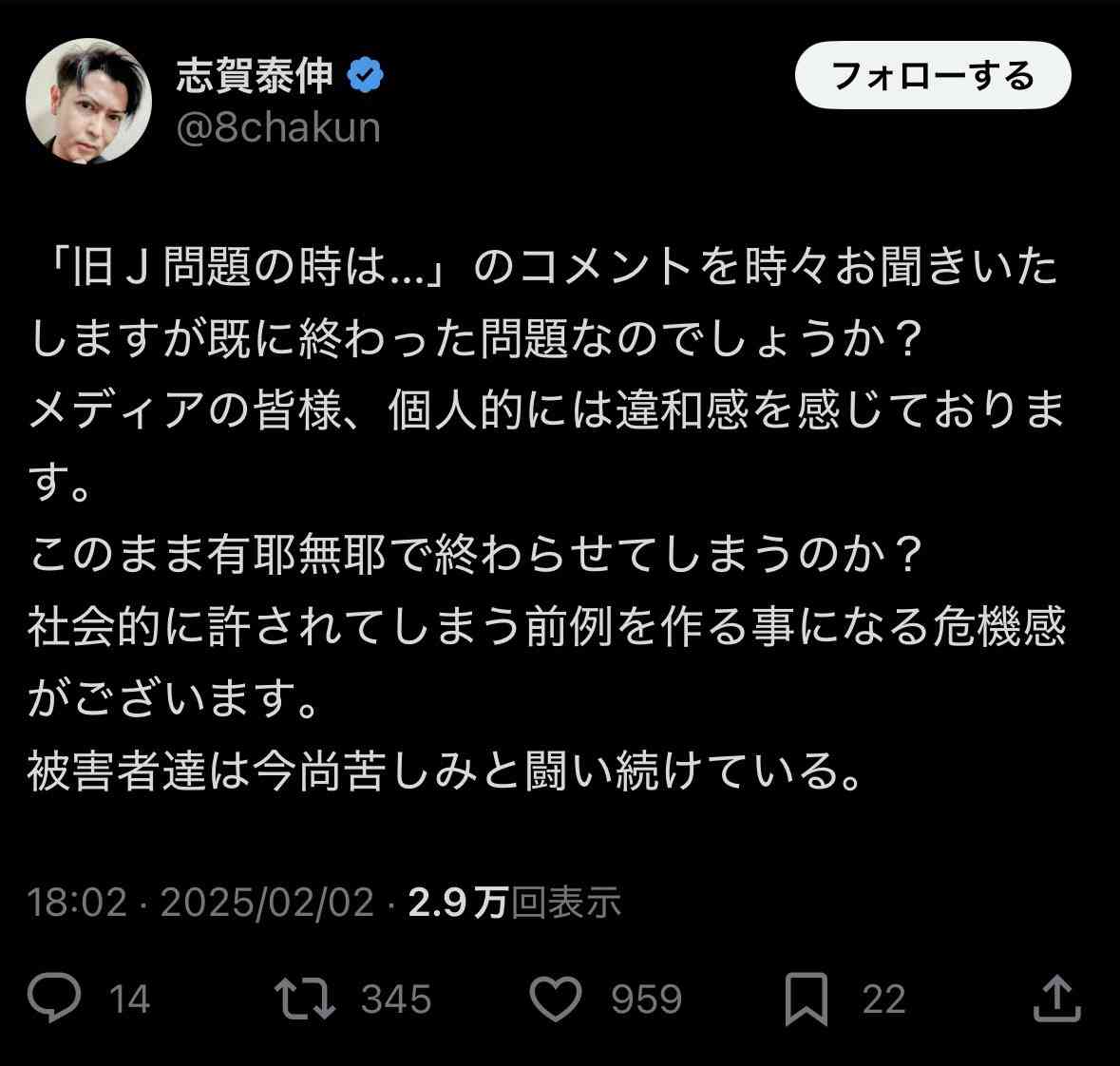Click the display name 志賀泰伸
This screenshot has width=1120, height=1066.
pyautogui.click(x=255, y=76)
